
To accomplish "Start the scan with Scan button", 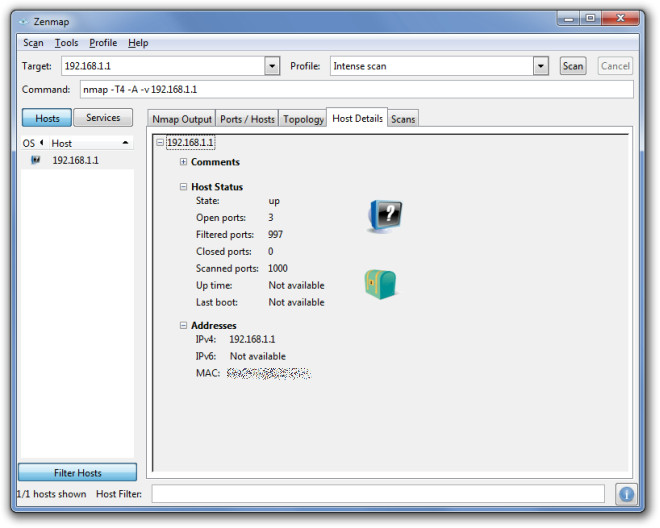I will (573, 66).
